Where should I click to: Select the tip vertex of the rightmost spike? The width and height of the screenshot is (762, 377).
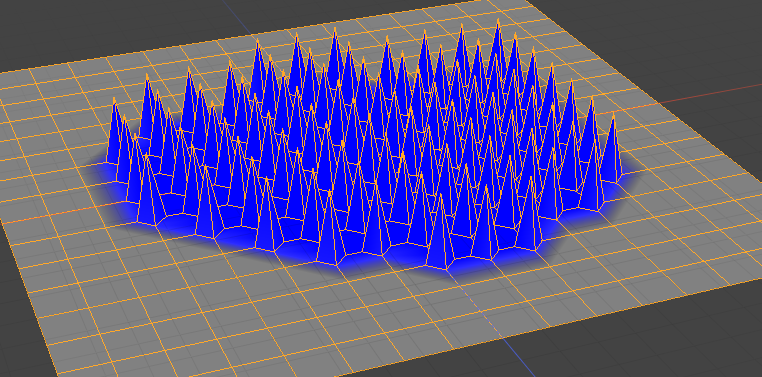613,115
